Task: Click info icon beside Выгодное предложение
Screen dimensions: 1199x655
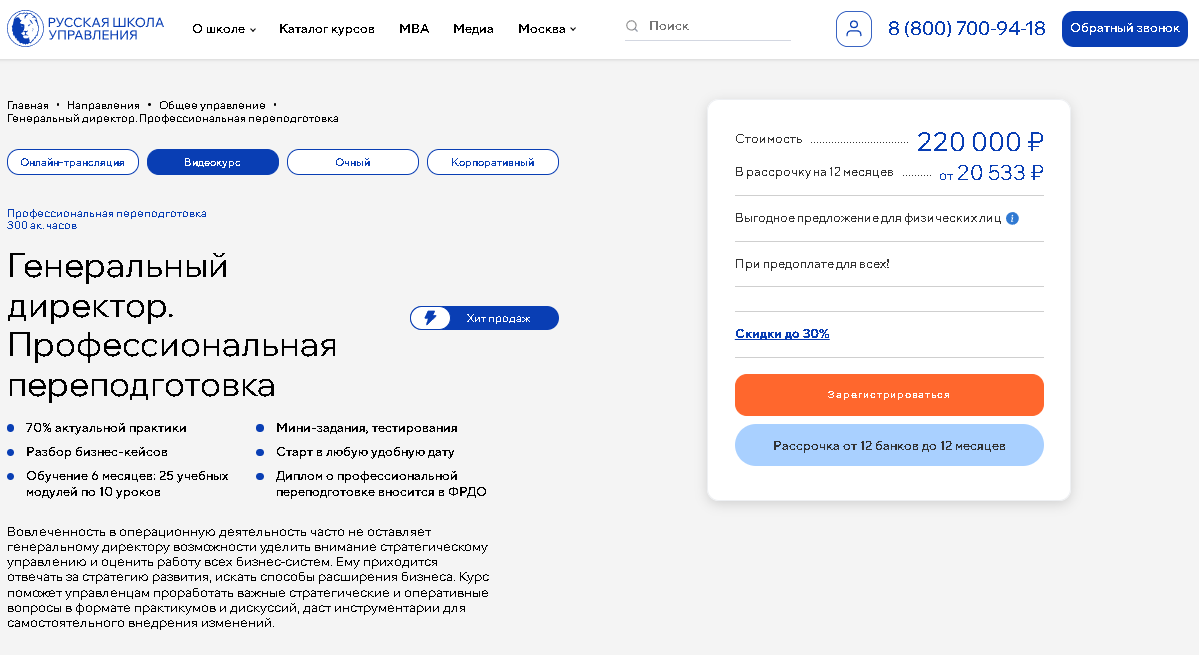Action: 1012,219
